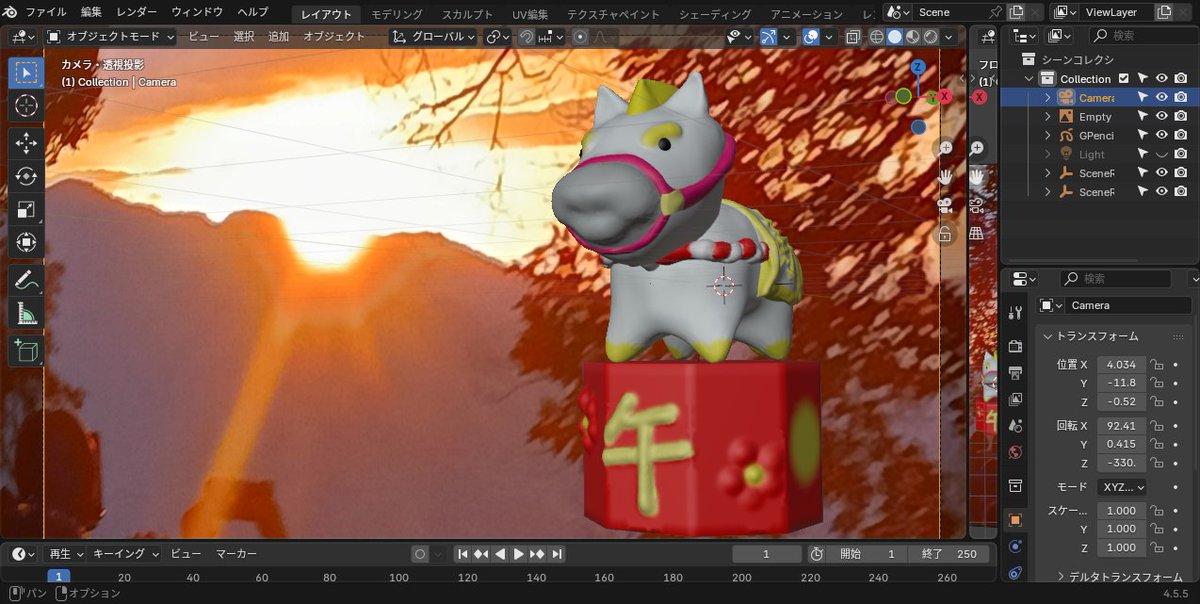Select the Rotate tool
This screenshot has height=604, width=1200.
coord(26,177)
